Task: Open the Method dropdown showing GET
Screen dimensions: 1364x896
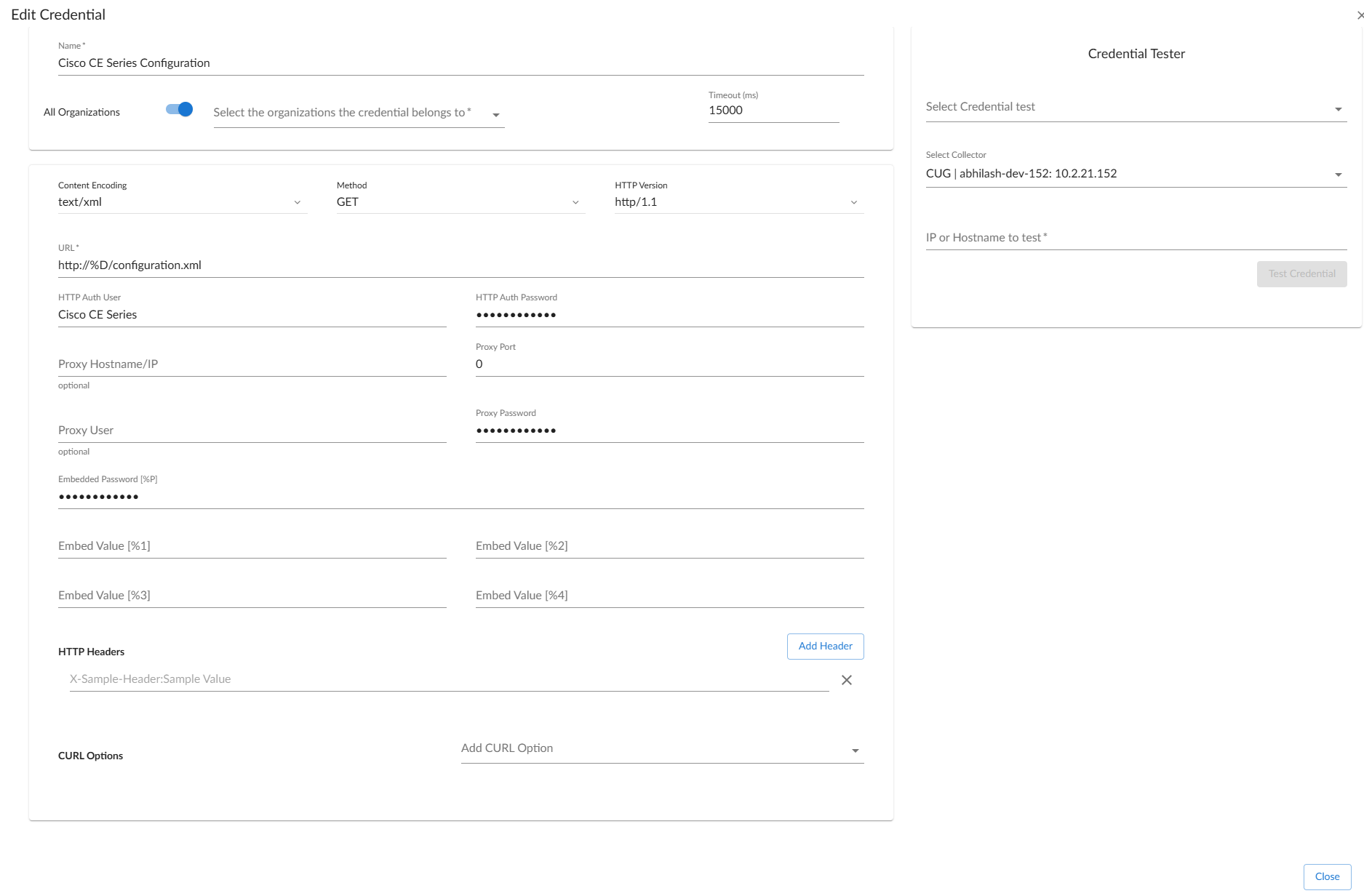Action: (x=460, y=202)
